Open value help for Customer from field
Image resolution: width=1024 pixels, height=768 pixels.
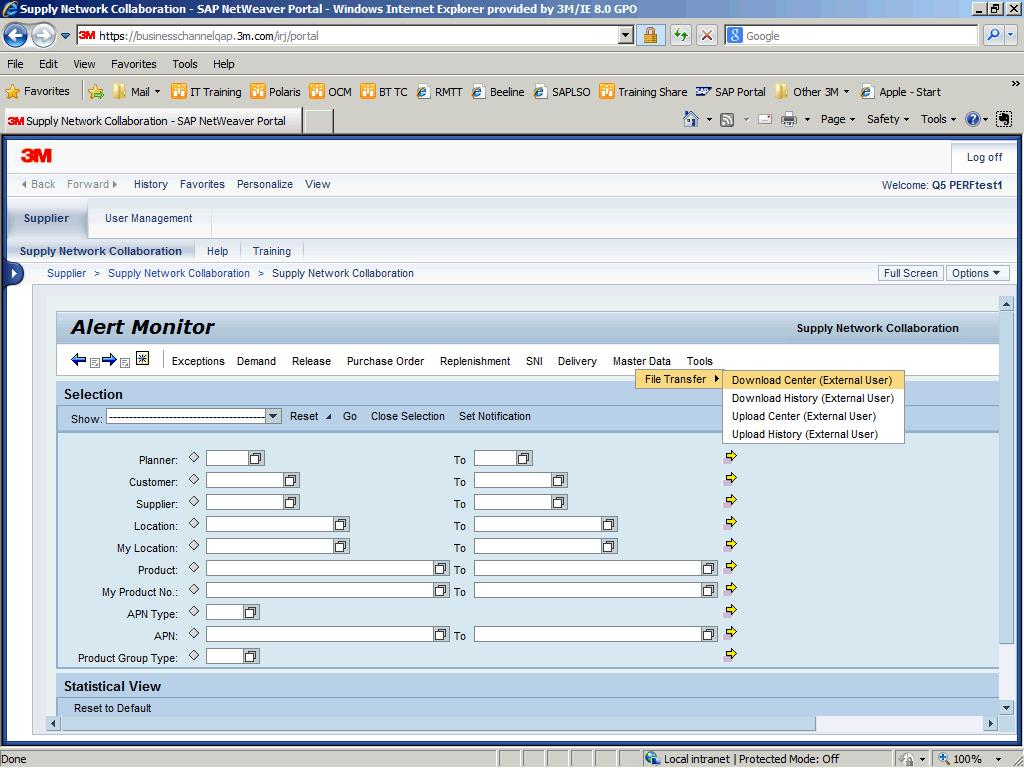pyautogui.click(x=291, y=481)
